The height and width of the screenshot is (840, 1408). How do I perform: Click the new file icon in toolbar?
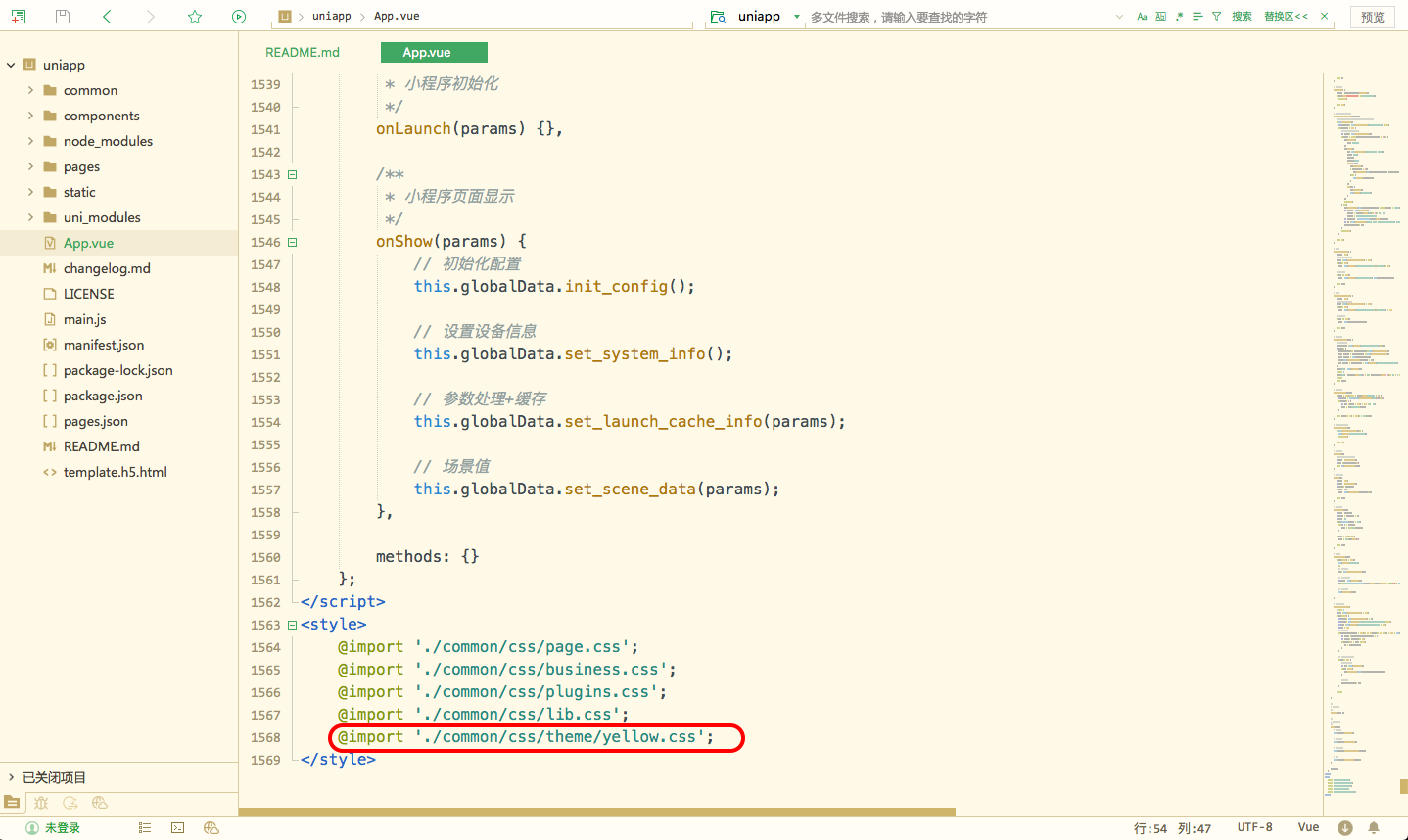coord(18,17)
